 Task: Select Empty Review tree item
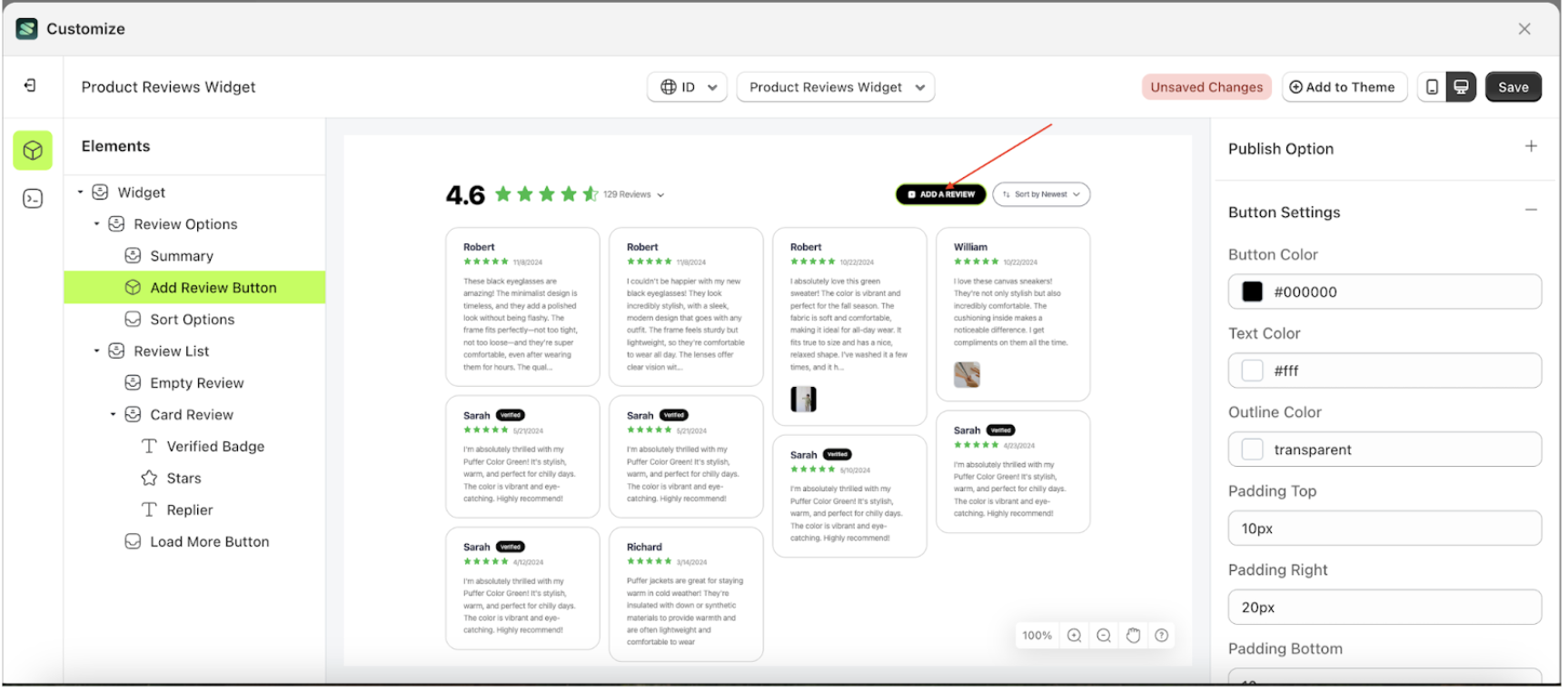pyautogui.click(x=197, y=383)
